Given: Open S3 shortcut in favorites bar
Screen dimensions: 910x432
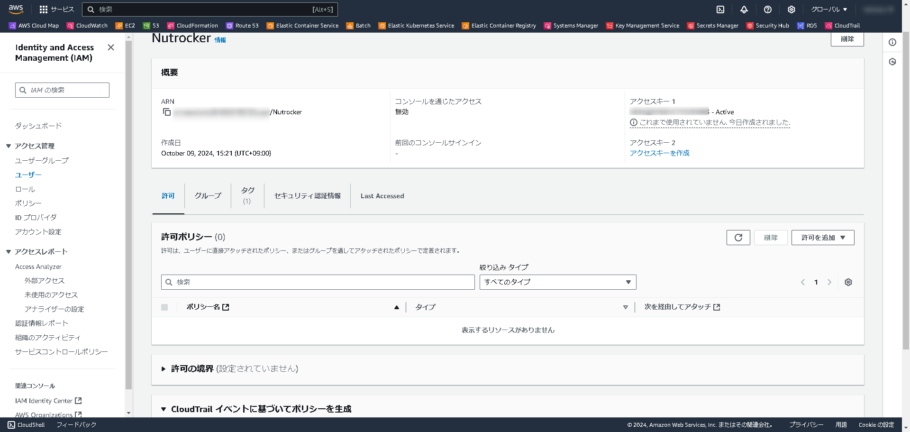Looking at the screenshot, I should [x=151, y=26].
